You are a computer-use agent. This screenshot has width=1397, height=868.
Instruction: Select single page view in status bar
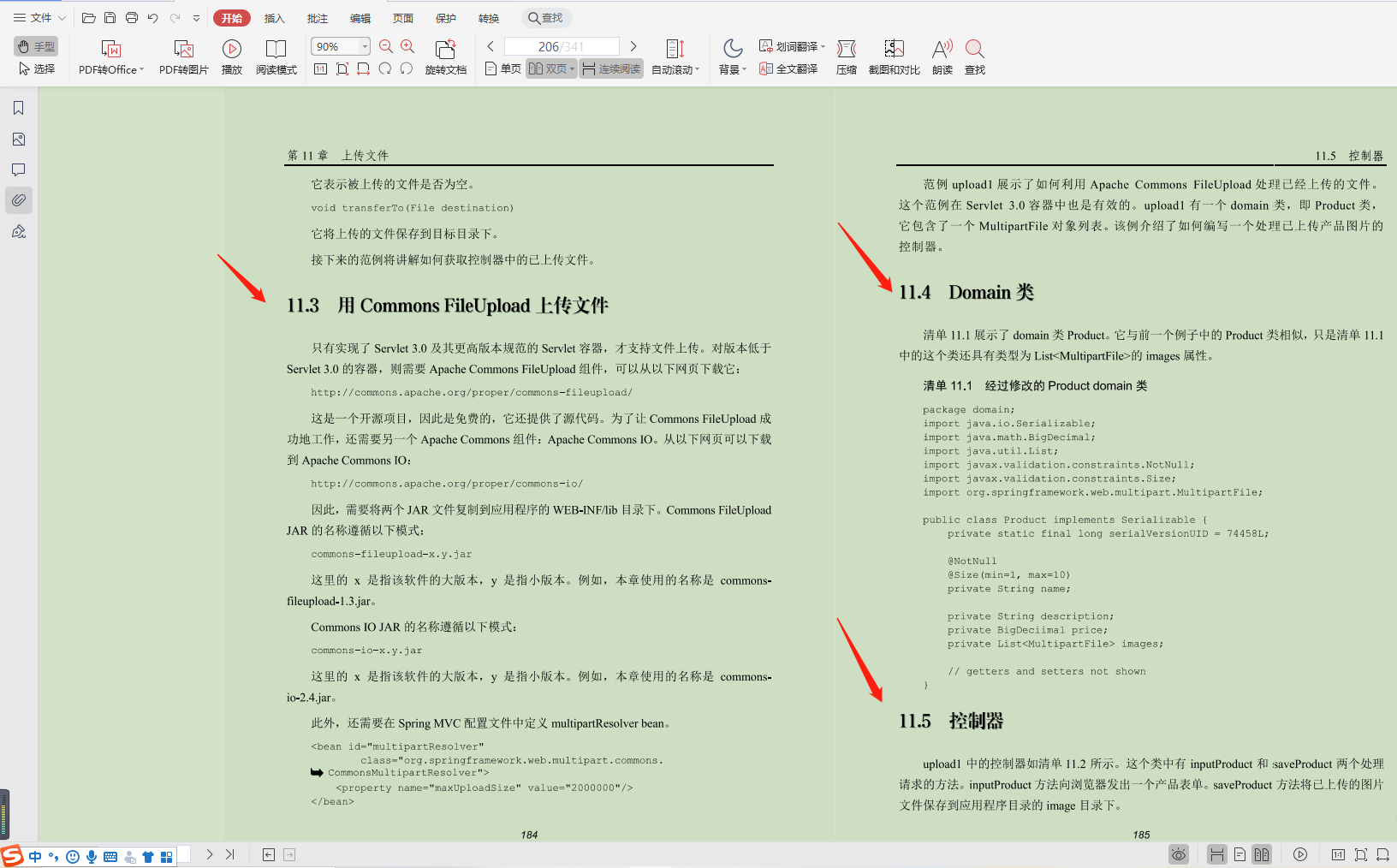tap(1239, 854)
